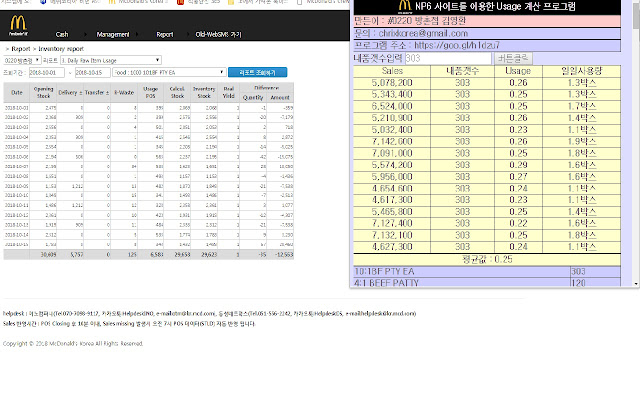
Task: Click the start date field 2018-10-01
Action: coord(47,72)
